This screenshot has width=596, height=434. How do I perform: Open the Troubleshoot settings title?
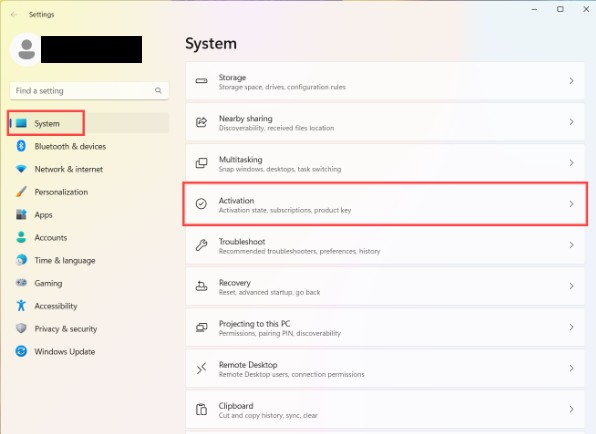pyautogui.click(x=242, y=241)
